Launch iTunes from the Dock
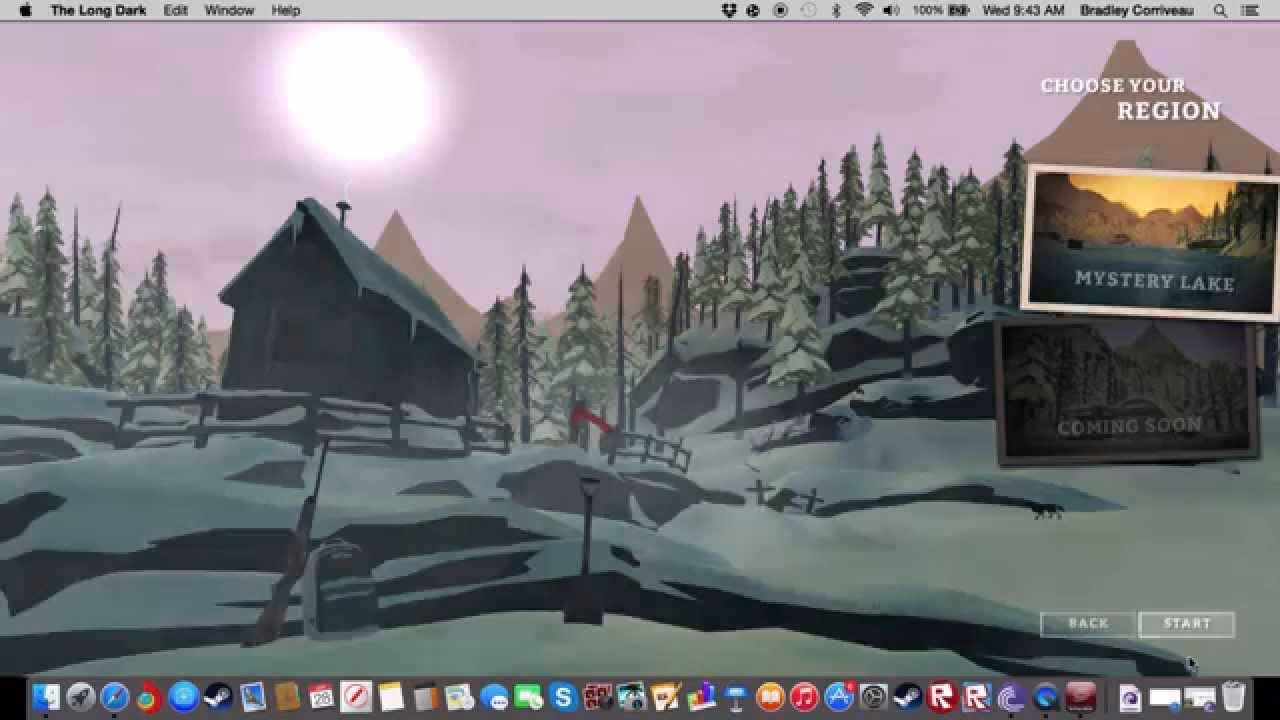The image size is (1280, 720). pyautogui.click(x=804, y=696)
